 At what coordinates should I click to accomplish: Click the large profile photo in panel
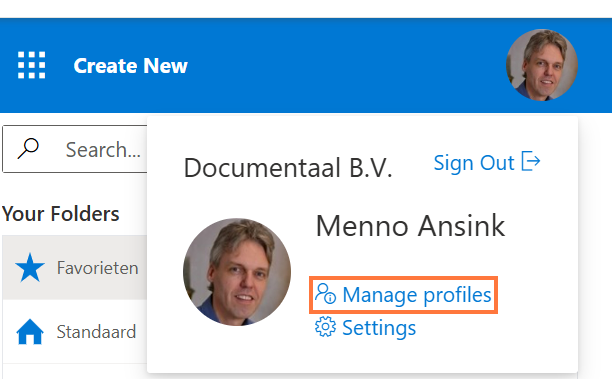tap(237, 272)
